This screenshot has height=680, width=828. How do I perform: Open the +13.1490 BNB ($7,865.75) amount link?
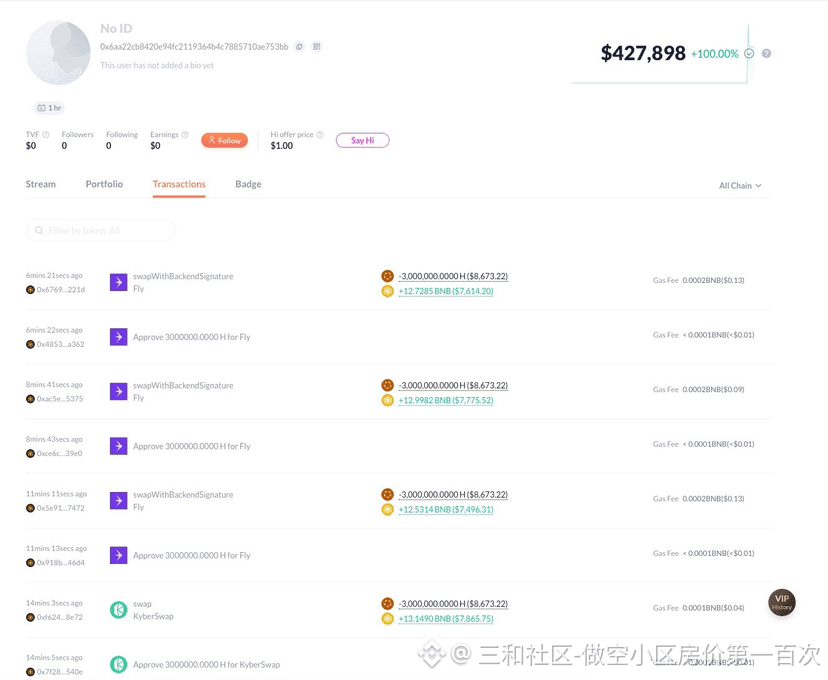(446, 619)
